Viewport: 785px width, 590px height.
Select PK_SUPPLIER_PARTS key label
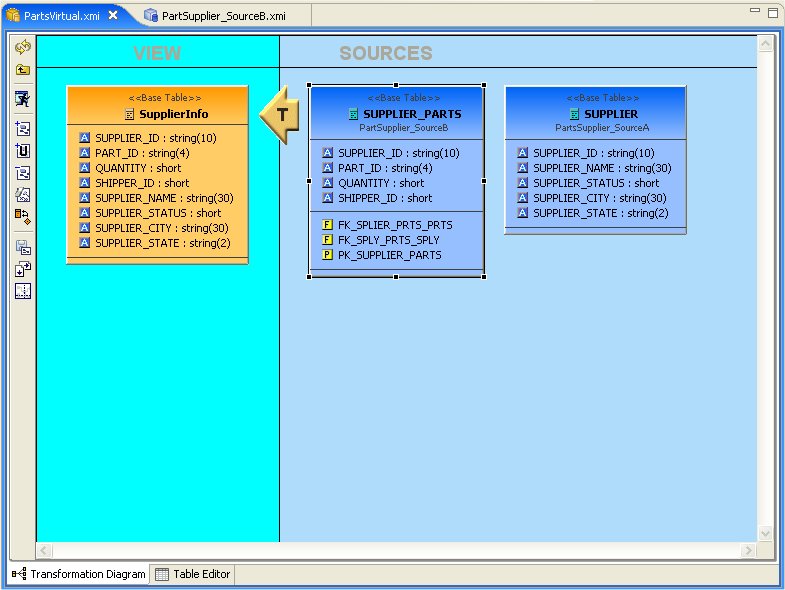point(389,255)
